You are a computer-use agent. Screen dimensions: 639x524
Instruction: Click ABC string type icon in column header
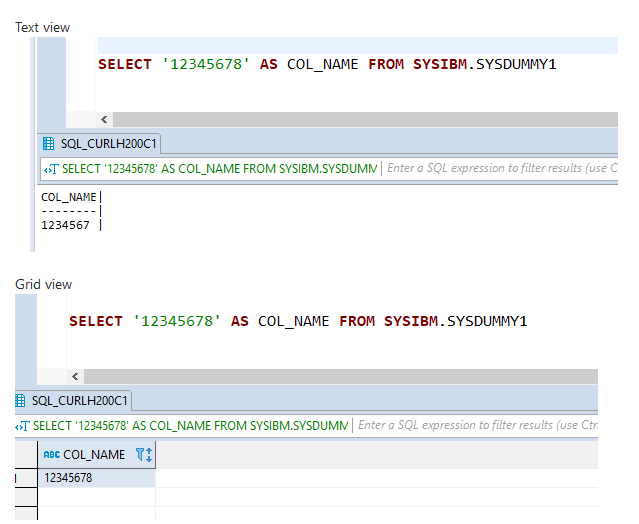(x=52, y=454)
